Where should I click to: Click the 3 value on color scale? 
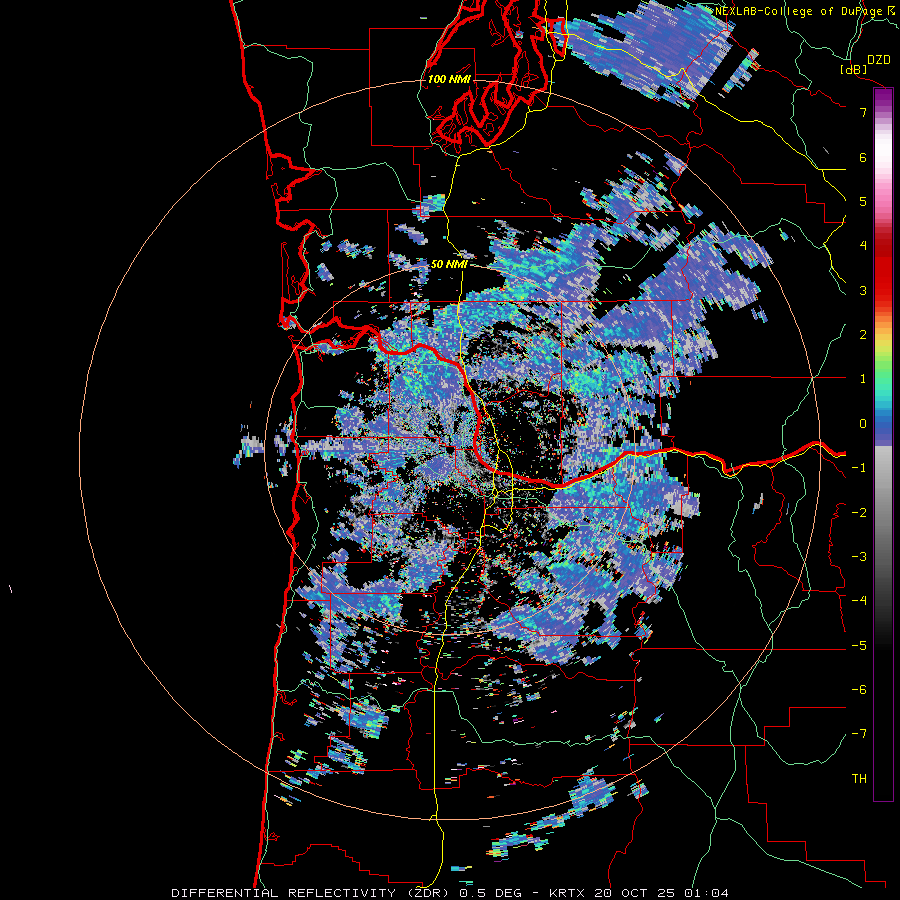coord(863,290)
